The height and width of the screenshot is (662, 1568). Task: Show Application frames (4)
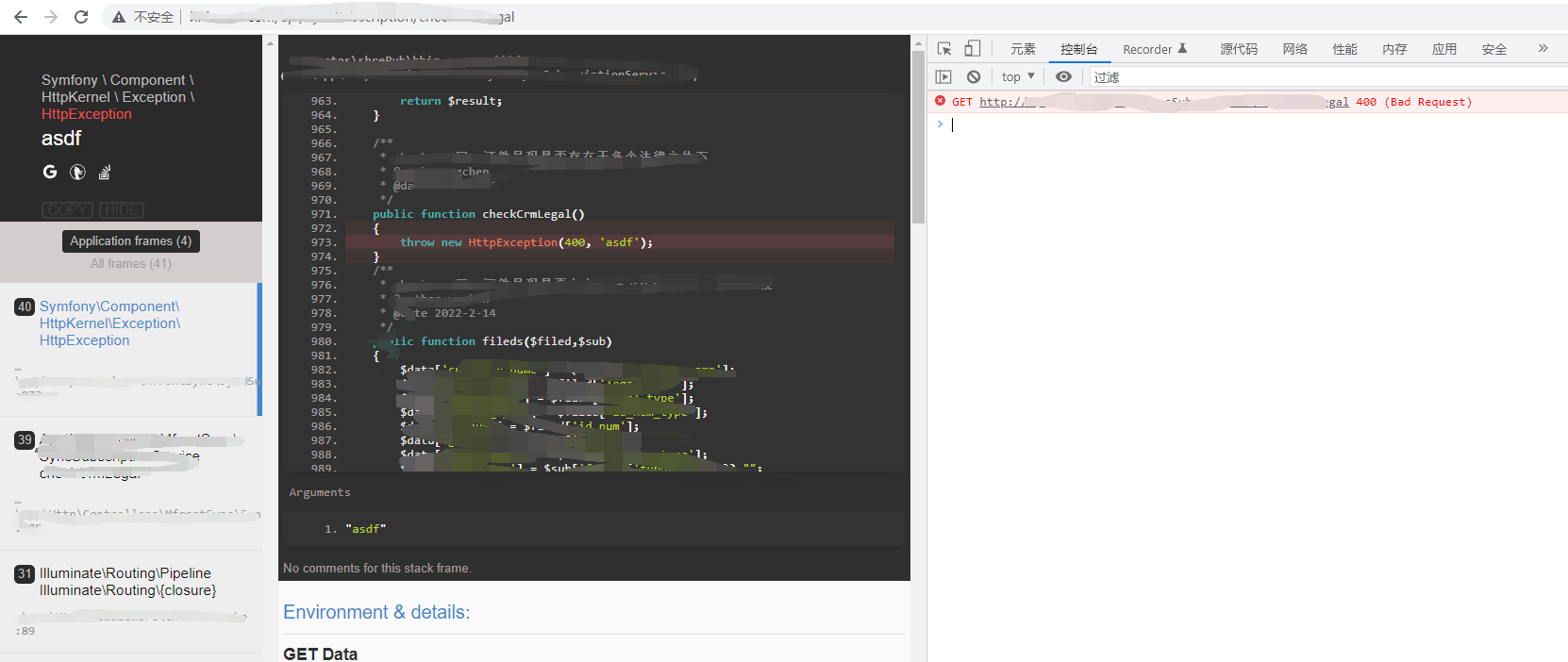coord(131,241)
